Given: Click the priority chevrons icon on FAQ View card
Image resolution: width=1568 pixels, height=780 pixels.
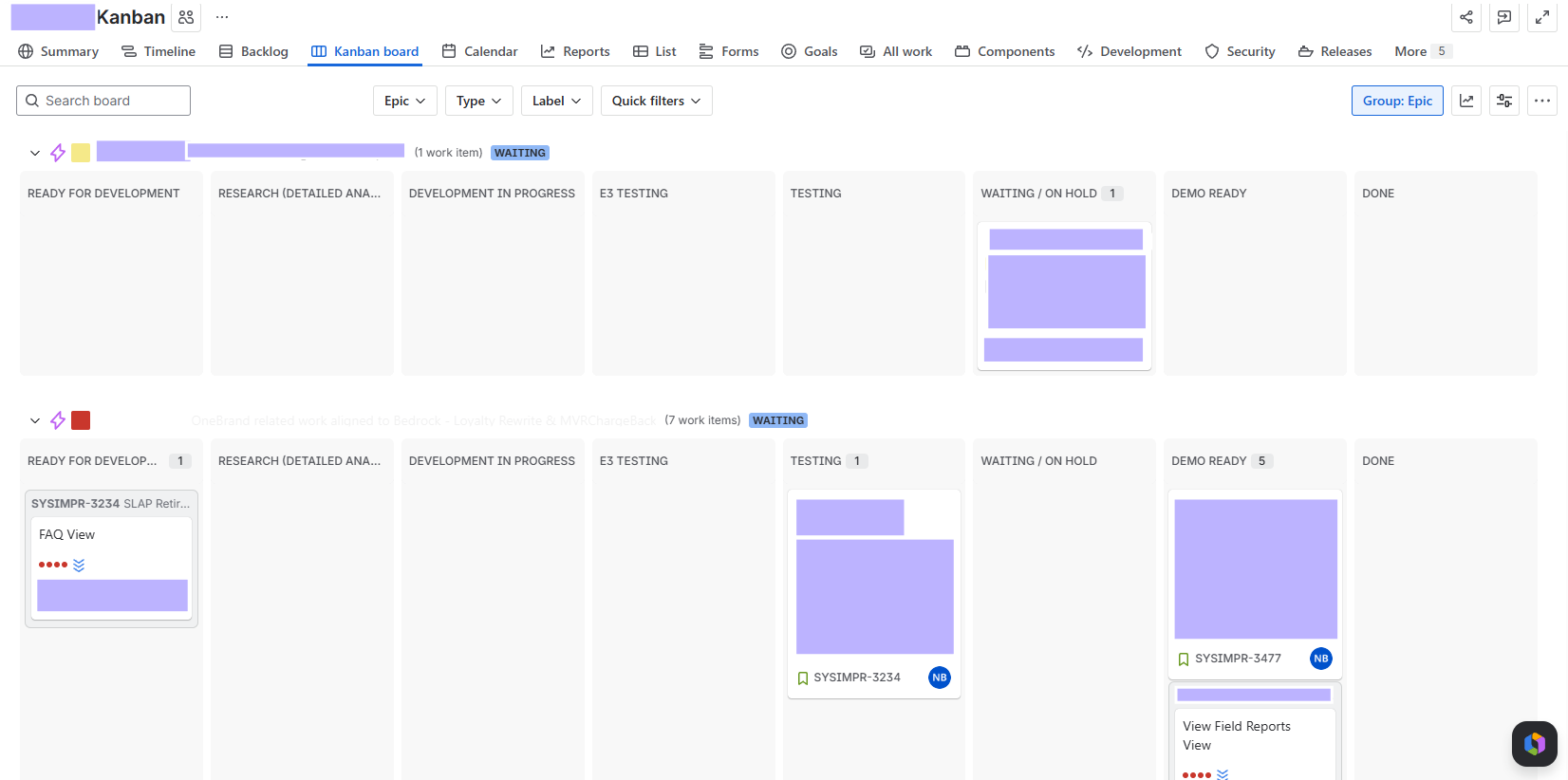Looking at the screenshot, I should click(x=79, y=565).
